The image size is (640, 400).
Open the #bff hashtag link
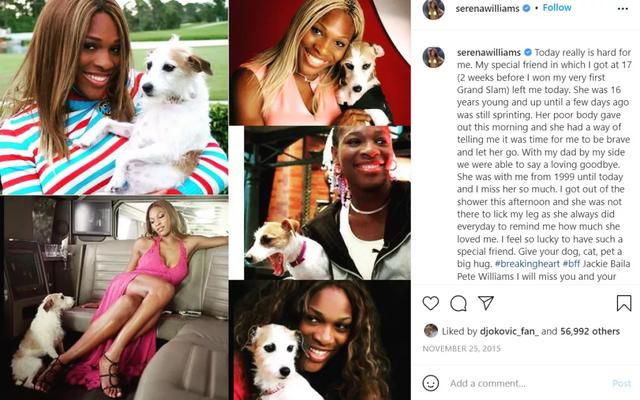point(571,264)
